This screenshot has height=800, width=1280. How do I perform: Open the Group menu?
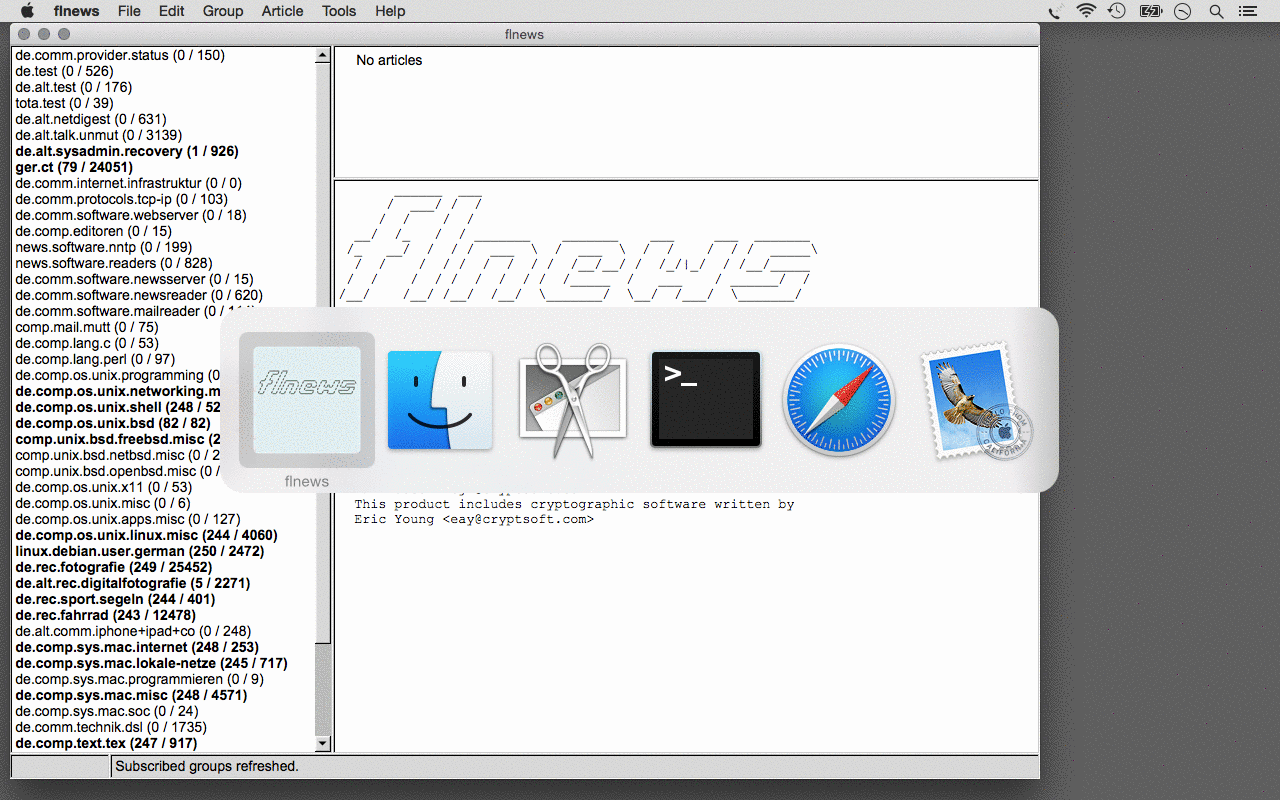222,11
